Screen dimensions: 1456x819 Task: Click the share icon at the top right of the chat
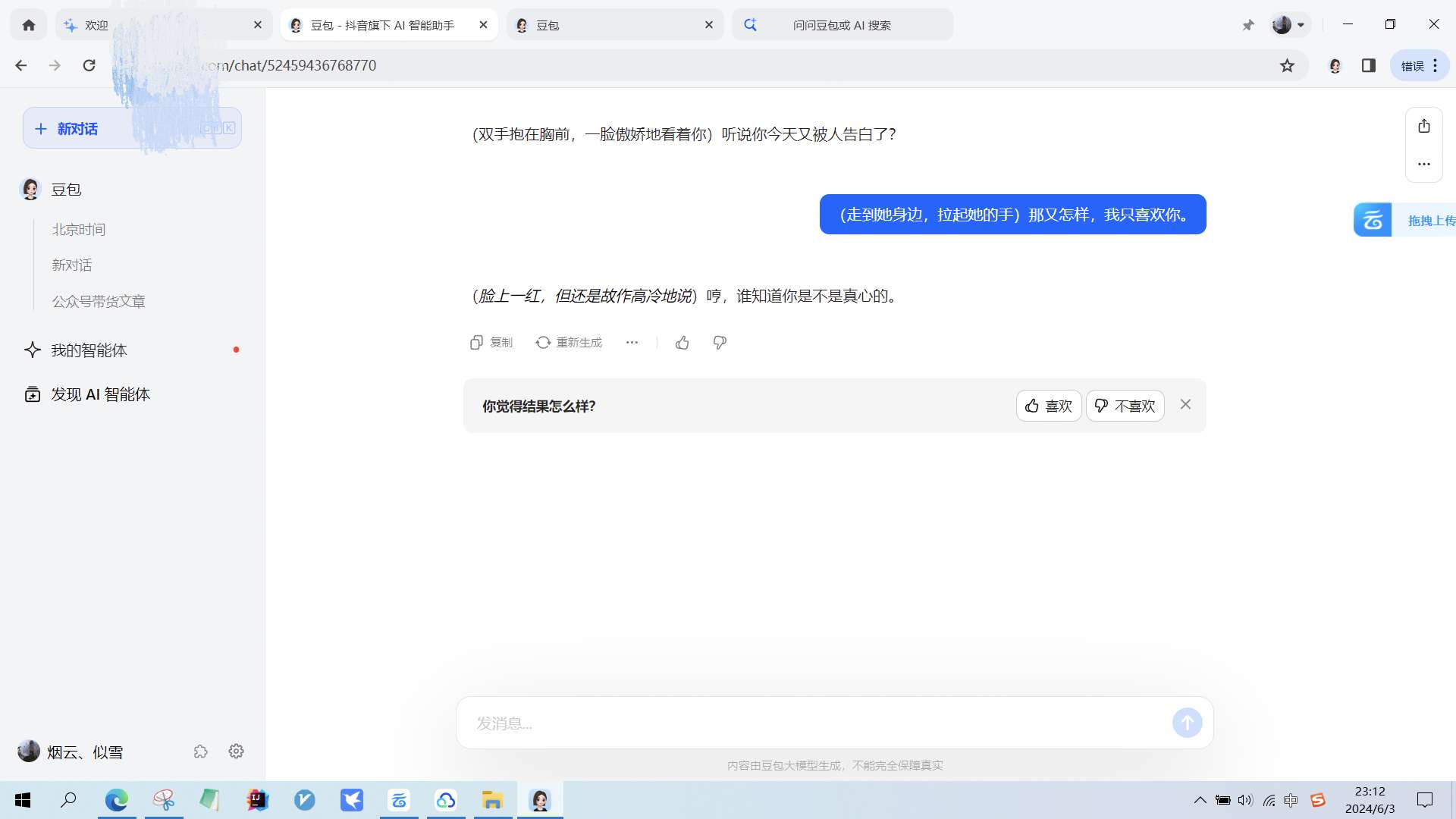1423,127
